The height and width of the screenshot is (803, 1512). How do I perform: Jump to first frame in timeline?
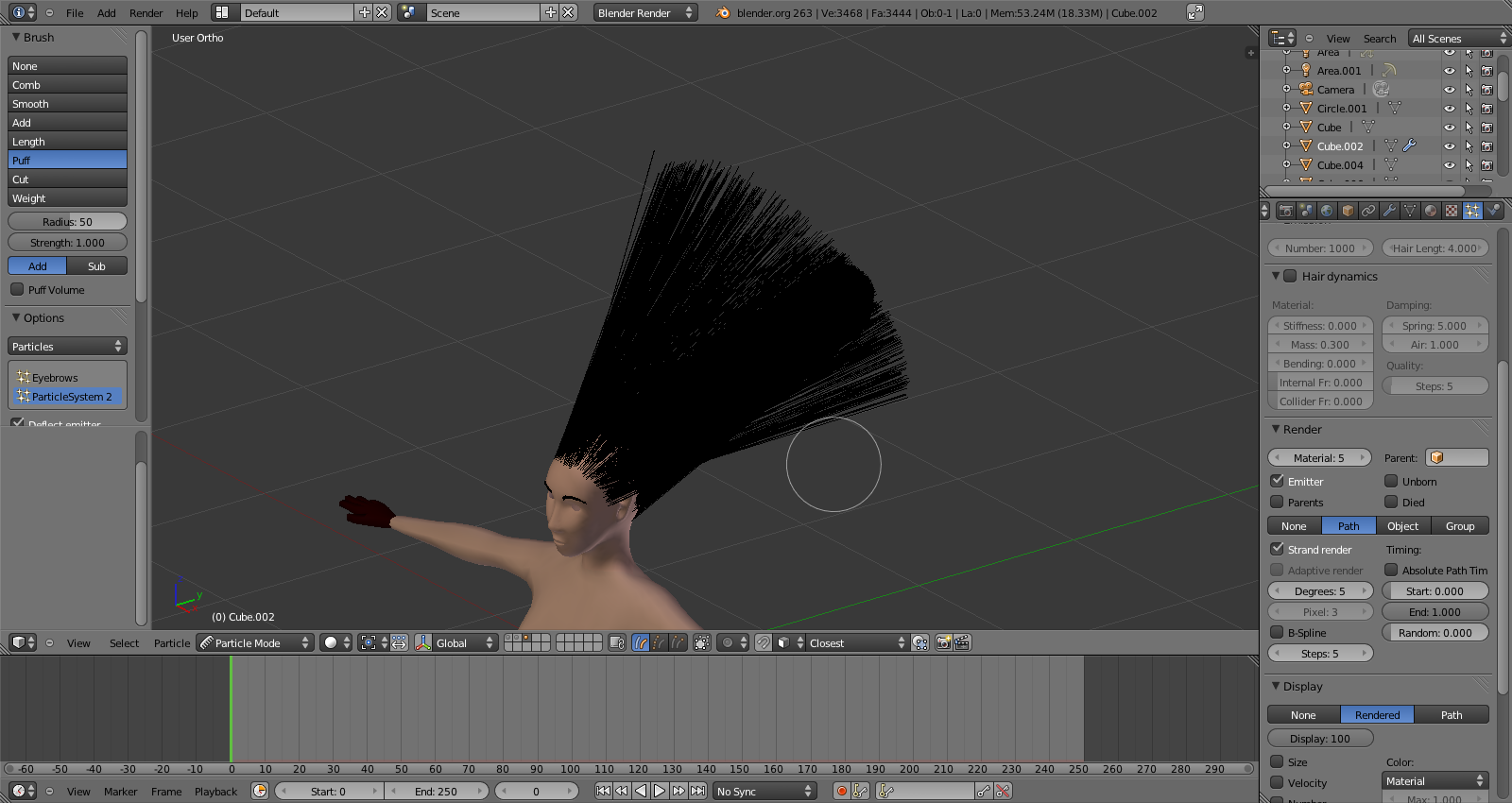(603, 791)
